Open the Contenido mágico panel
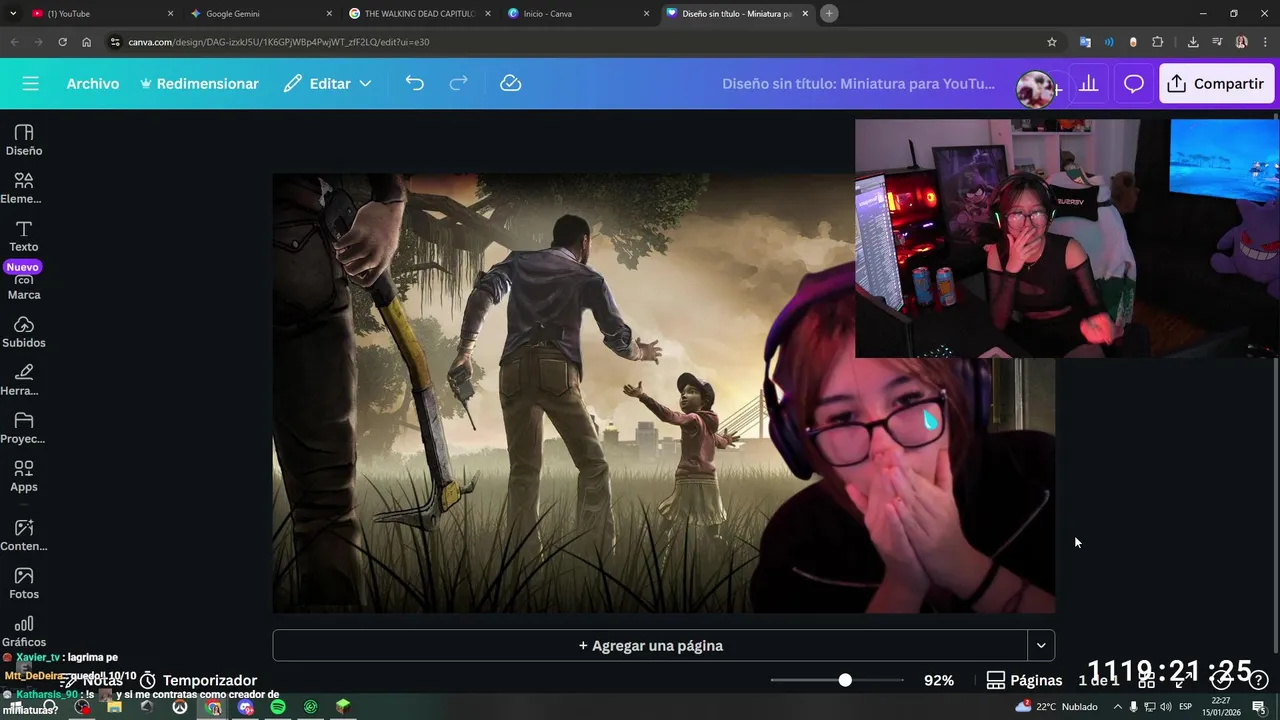Screen dimensions: 1280x720 pos(24,535)
